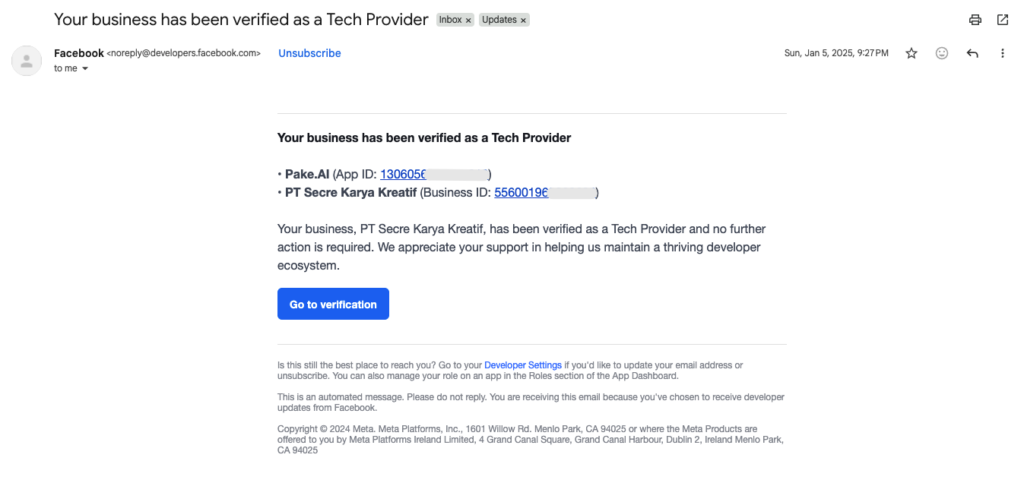Open the Developer Settings link
Viewport: 1024px width, 483px height.
(522, 365)
